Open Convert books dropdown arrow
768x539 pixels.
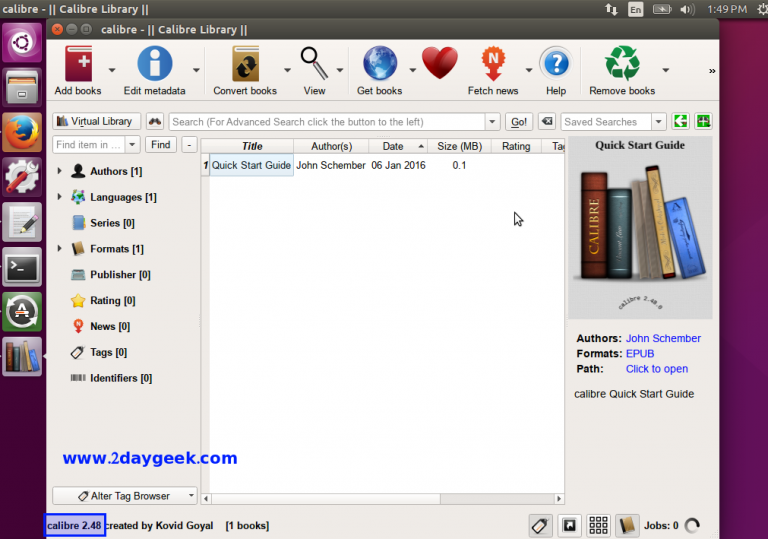(288, 70)
